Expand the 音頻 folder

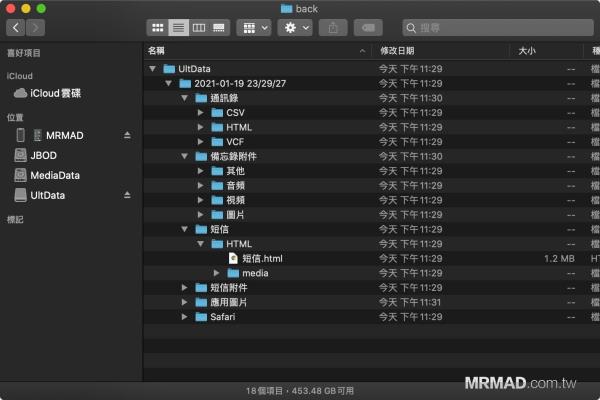click(201, 185)
